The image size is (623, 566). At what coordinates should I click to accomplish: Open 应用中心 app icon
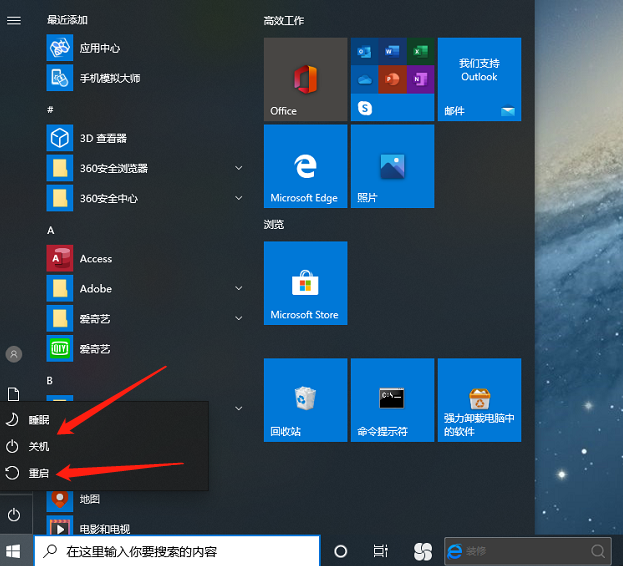point(60,48)
